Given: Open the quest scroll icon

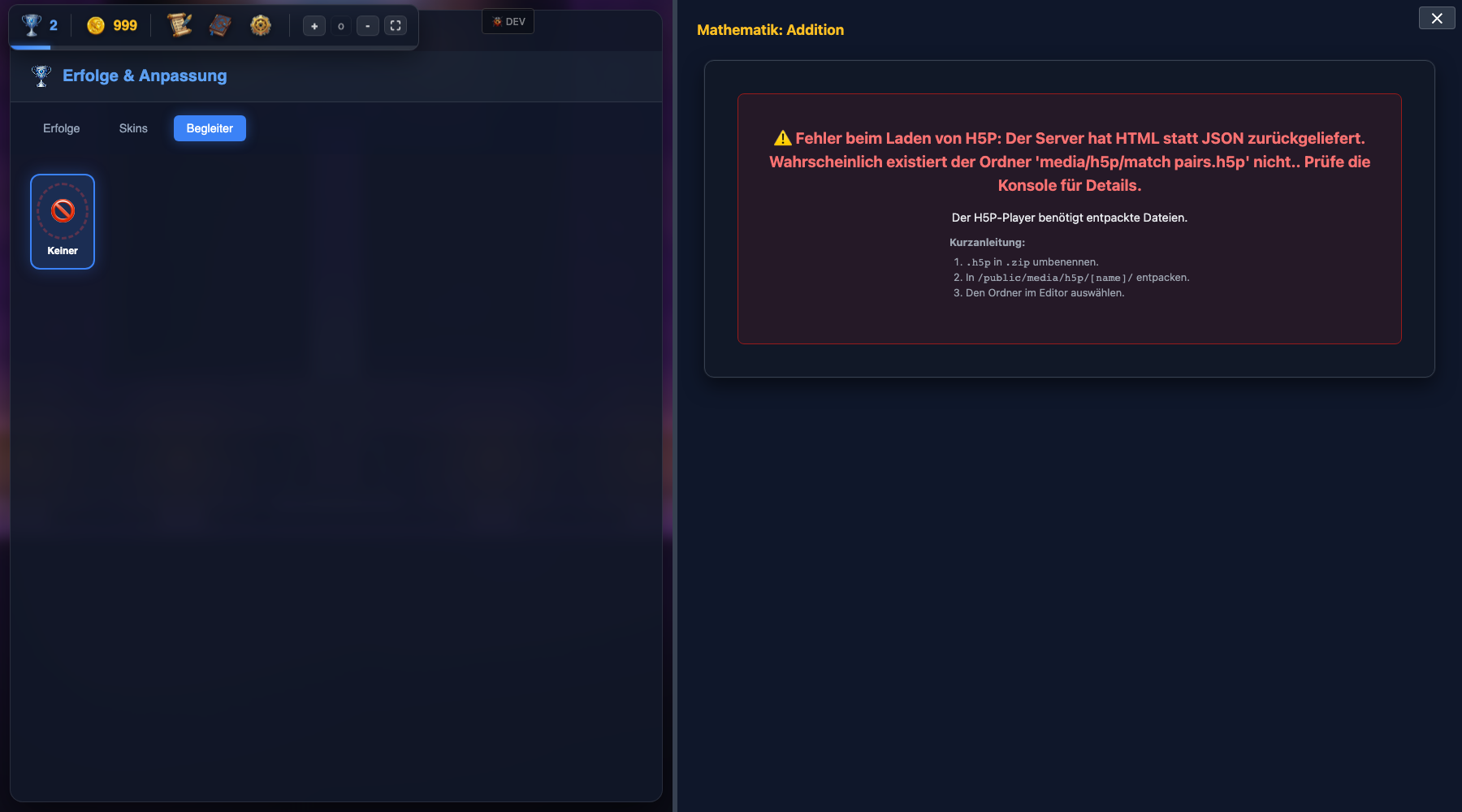Looking at the screenshot, I should [x=180, y=25].
